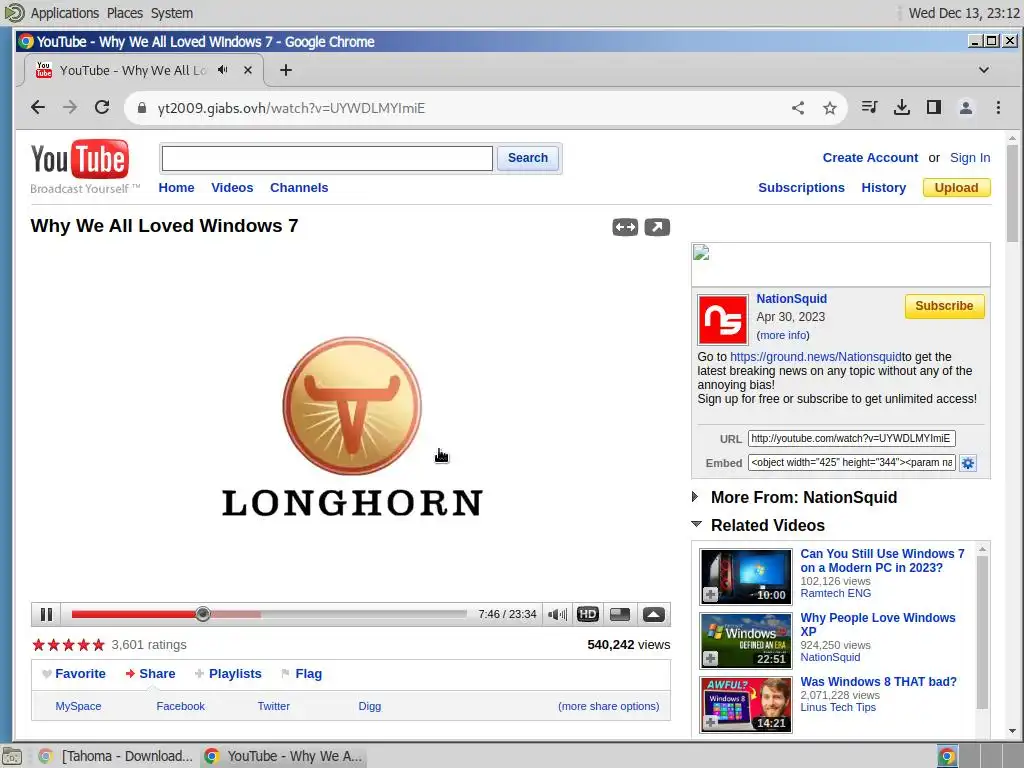
Task: Open Chrome three-dot menu
Action: (998, 108)
